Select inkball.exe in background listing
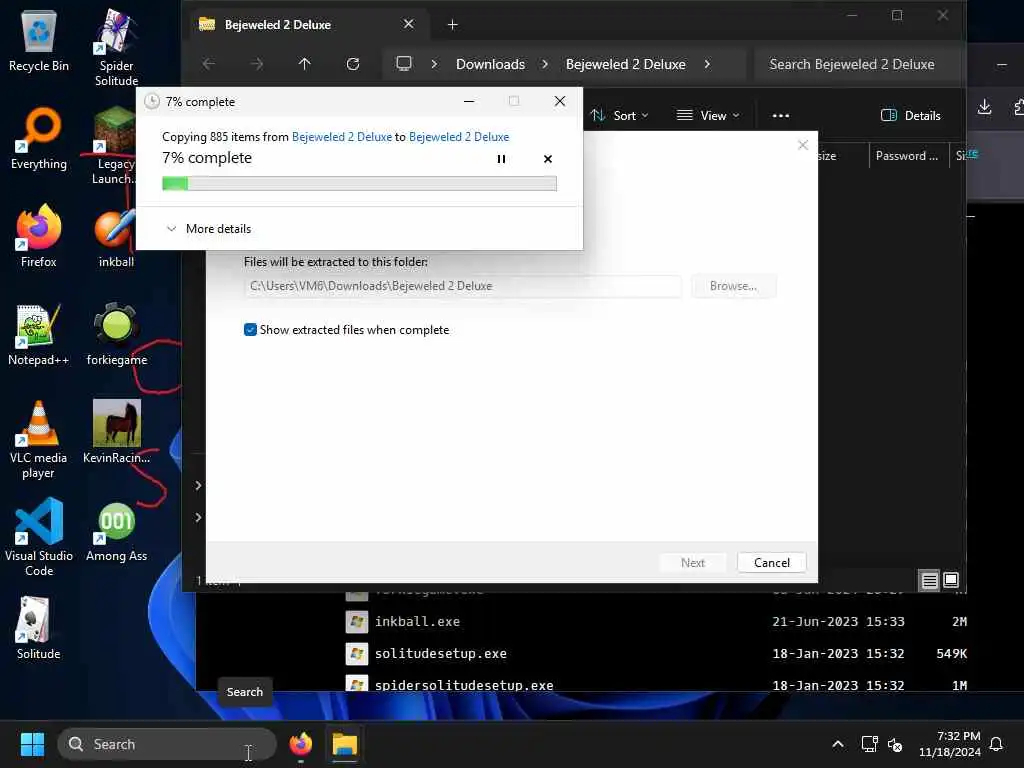This screenshot has height=768, width=1024. [417, 622]
